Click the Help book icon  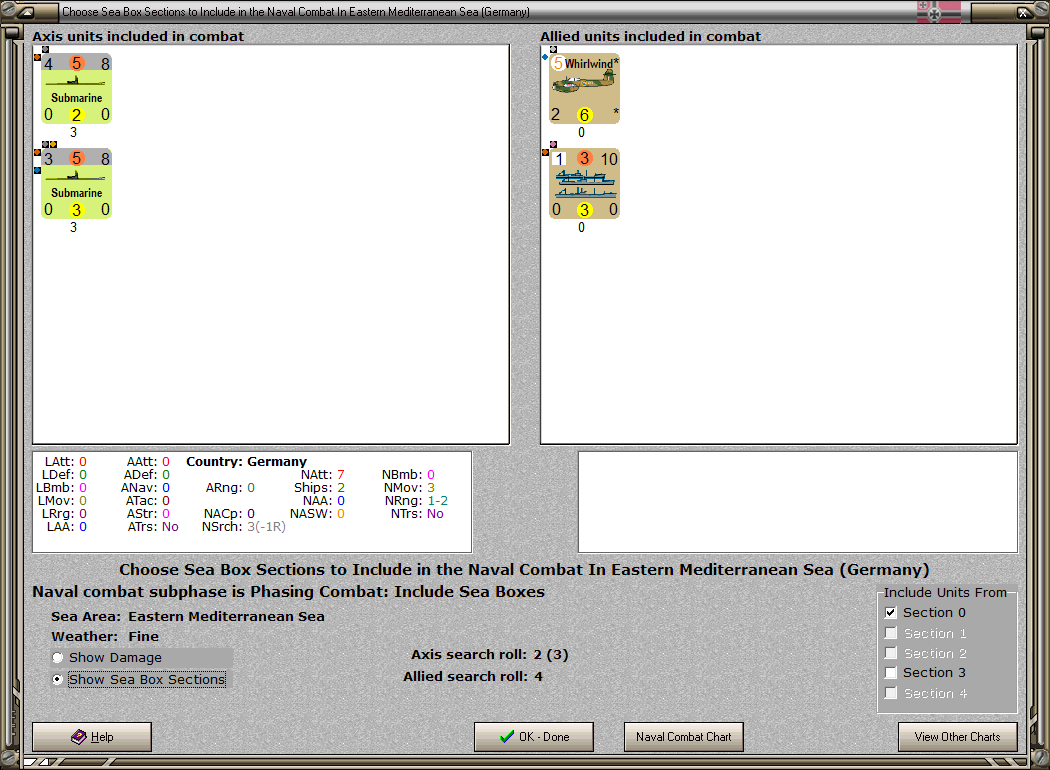coord(78,737)
